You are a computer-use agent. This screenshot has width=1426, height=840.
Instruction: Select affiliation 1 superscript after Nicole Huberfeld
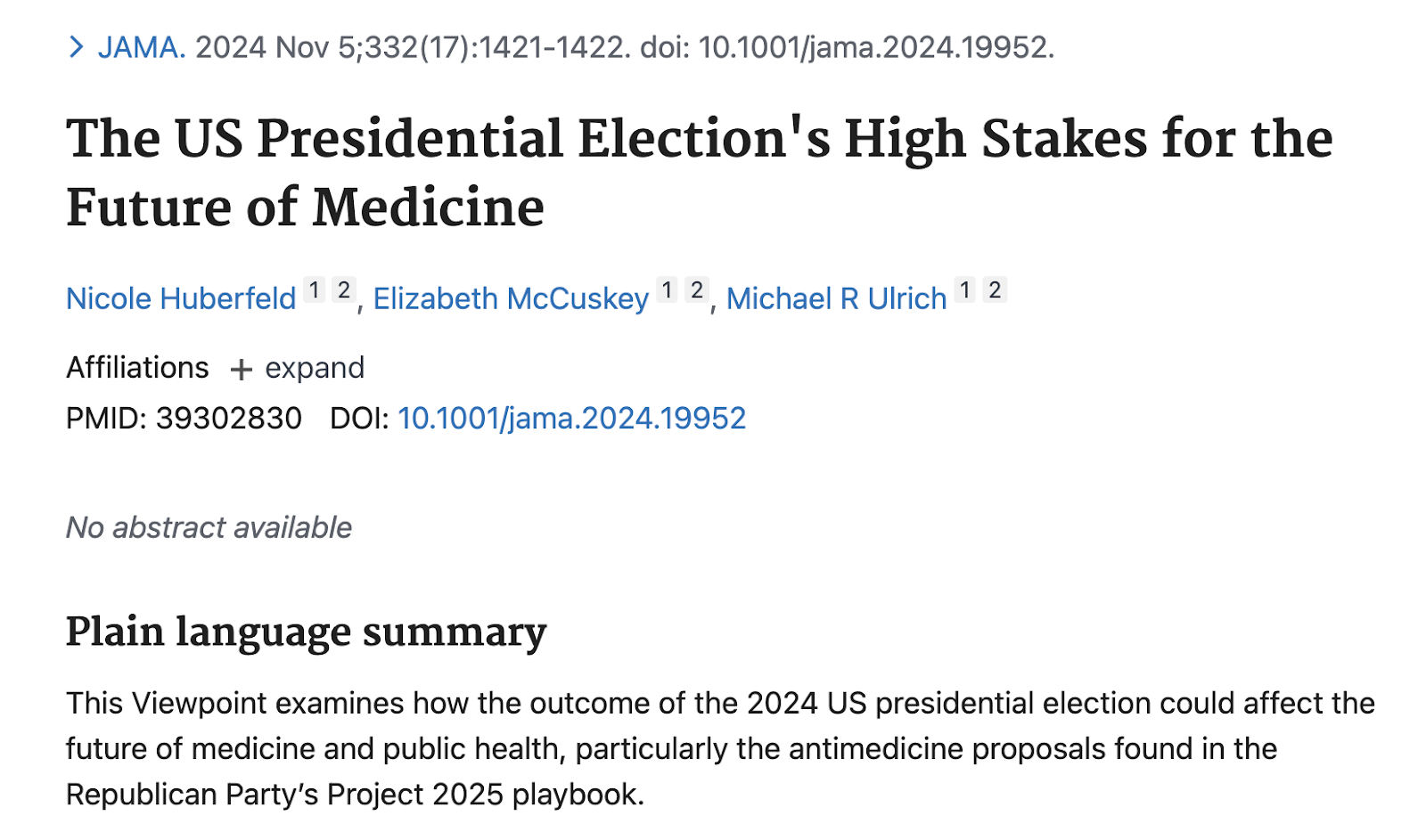[314, 290]
